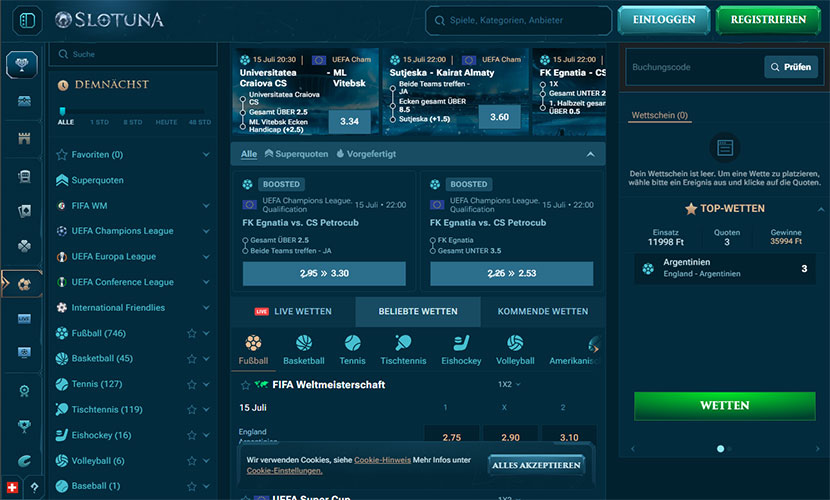Favorite Eishockey (16) with star
Image resolution: width=830 pixels, height=500 pixels.
pyautogui.click(x=192, y=435)
